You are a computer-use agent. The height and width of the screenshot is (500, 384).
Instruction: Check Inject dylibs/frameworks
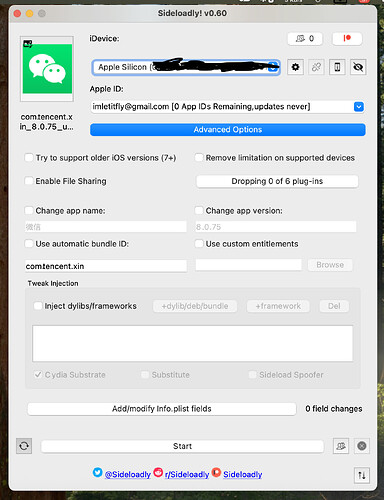[x=38, y=306]
